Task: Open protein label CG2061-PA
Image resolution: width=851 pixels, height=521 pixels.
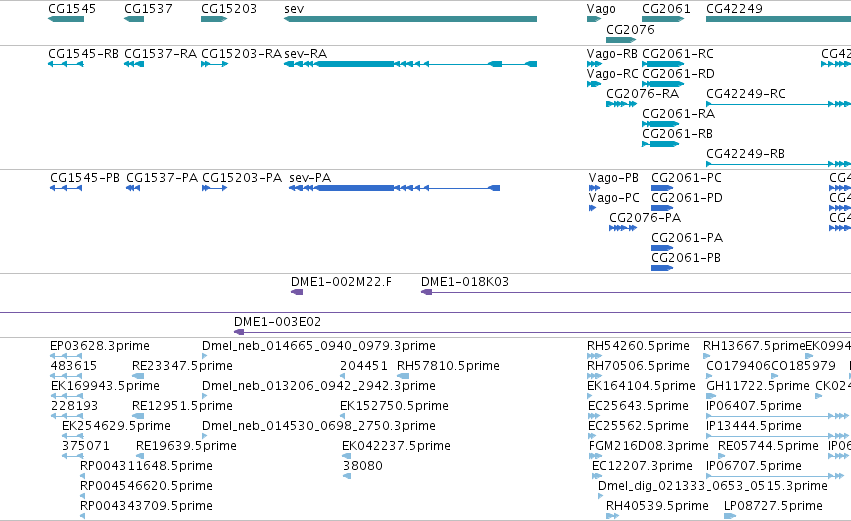Action: [x=687, y=238]
